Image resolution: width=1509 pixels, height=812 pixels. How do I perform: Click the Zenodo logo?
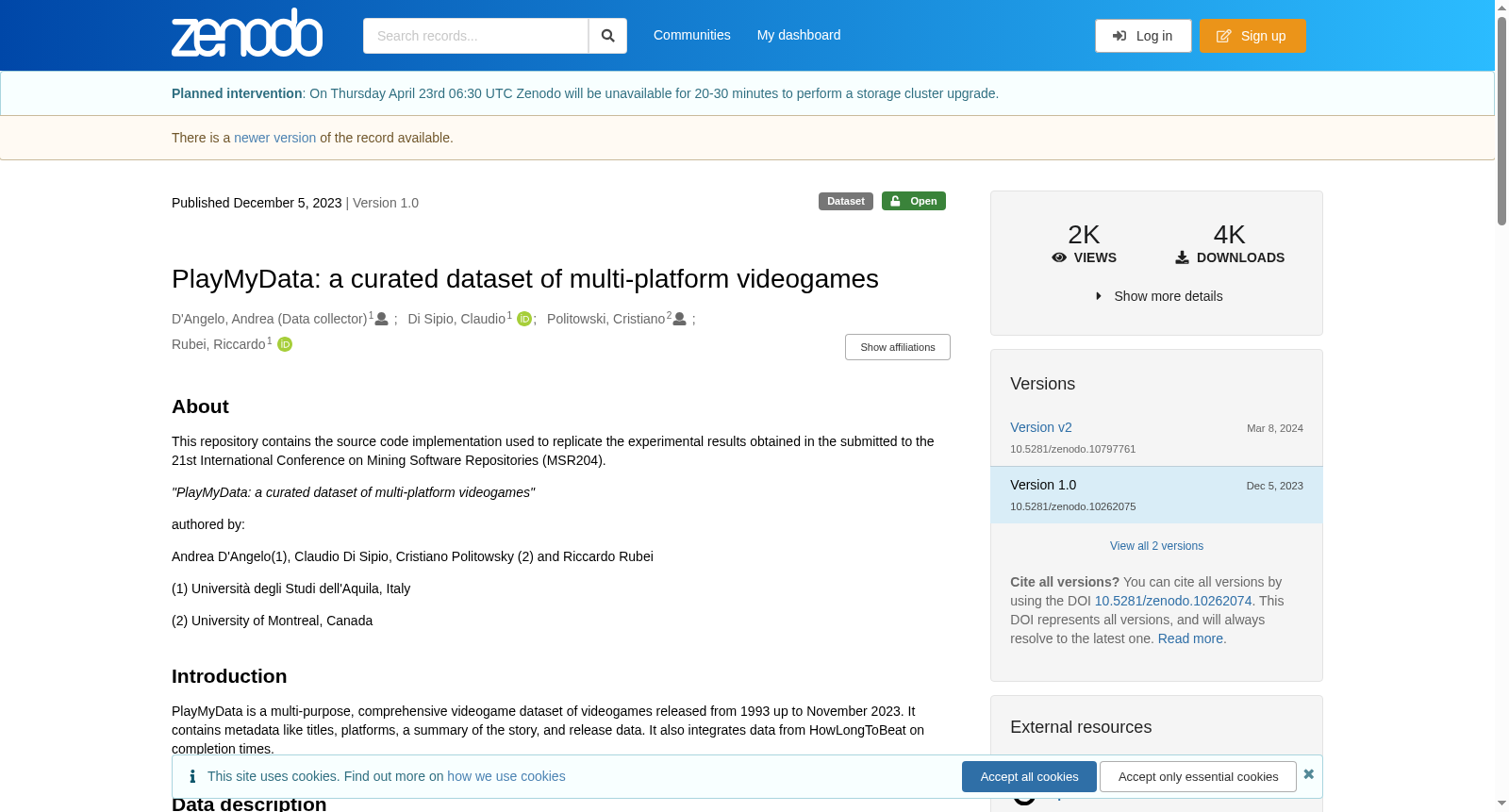tap(247, 33)
